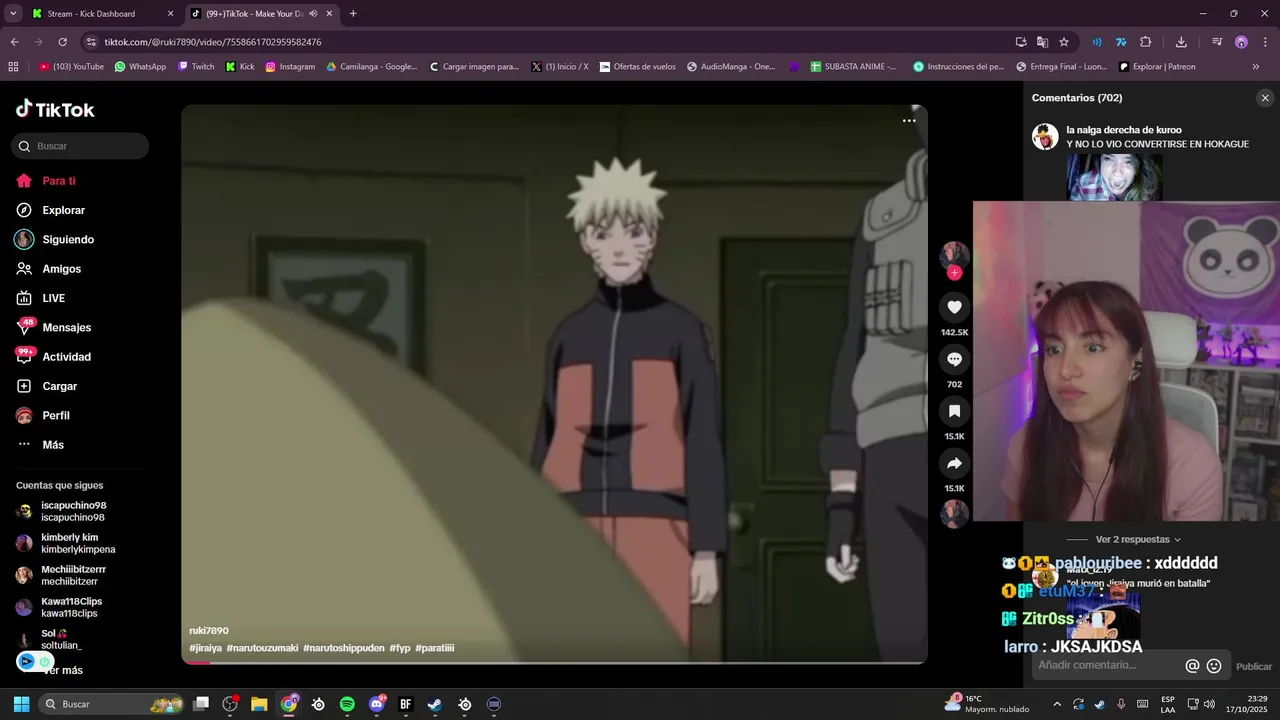Insert a mention with the @ icon
Screen dimensions: 1280x720
1192,666
